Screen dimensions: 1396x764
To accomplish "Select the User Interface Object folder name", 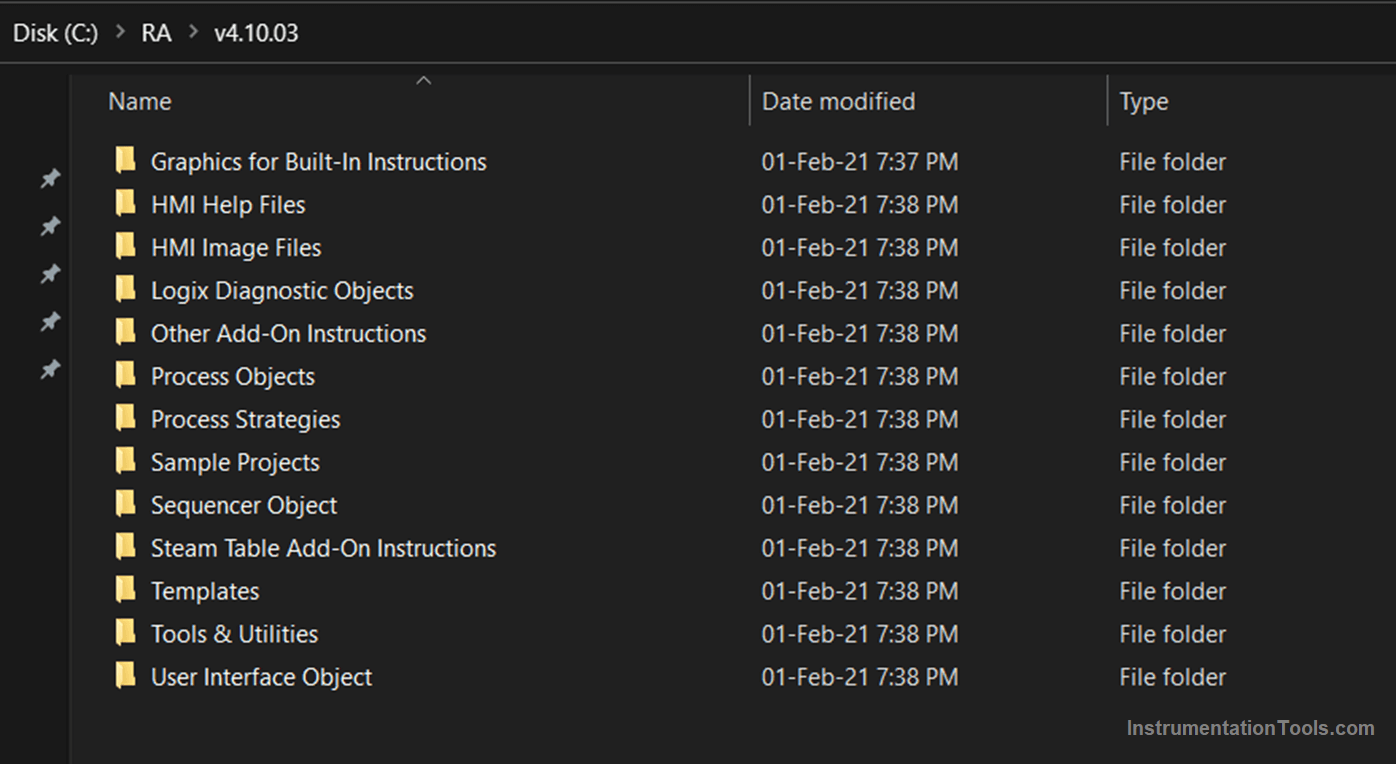I will [262, 678].
